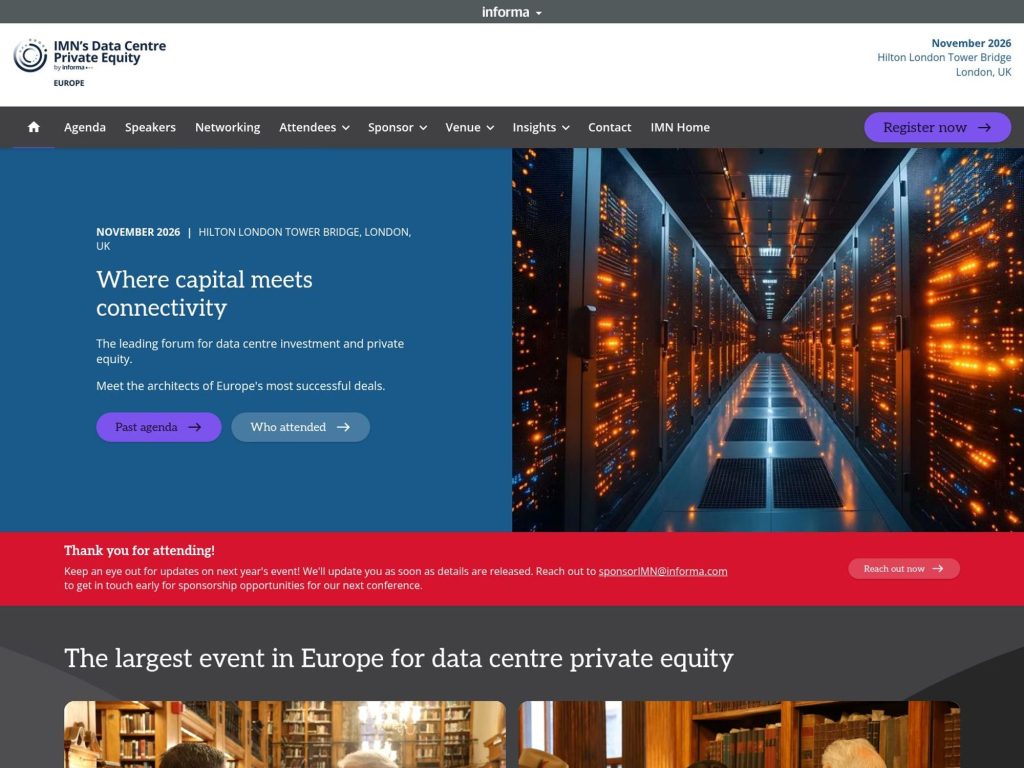Screen dimensions: 1024x768
Task: Open the Networking page
Action: pos(227,127)
